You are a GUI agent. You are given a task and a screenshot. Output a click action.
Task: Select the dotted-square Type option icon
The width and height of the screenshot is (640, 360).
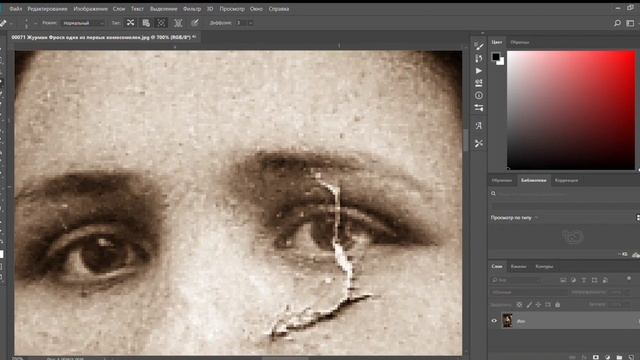coord(161,23)
